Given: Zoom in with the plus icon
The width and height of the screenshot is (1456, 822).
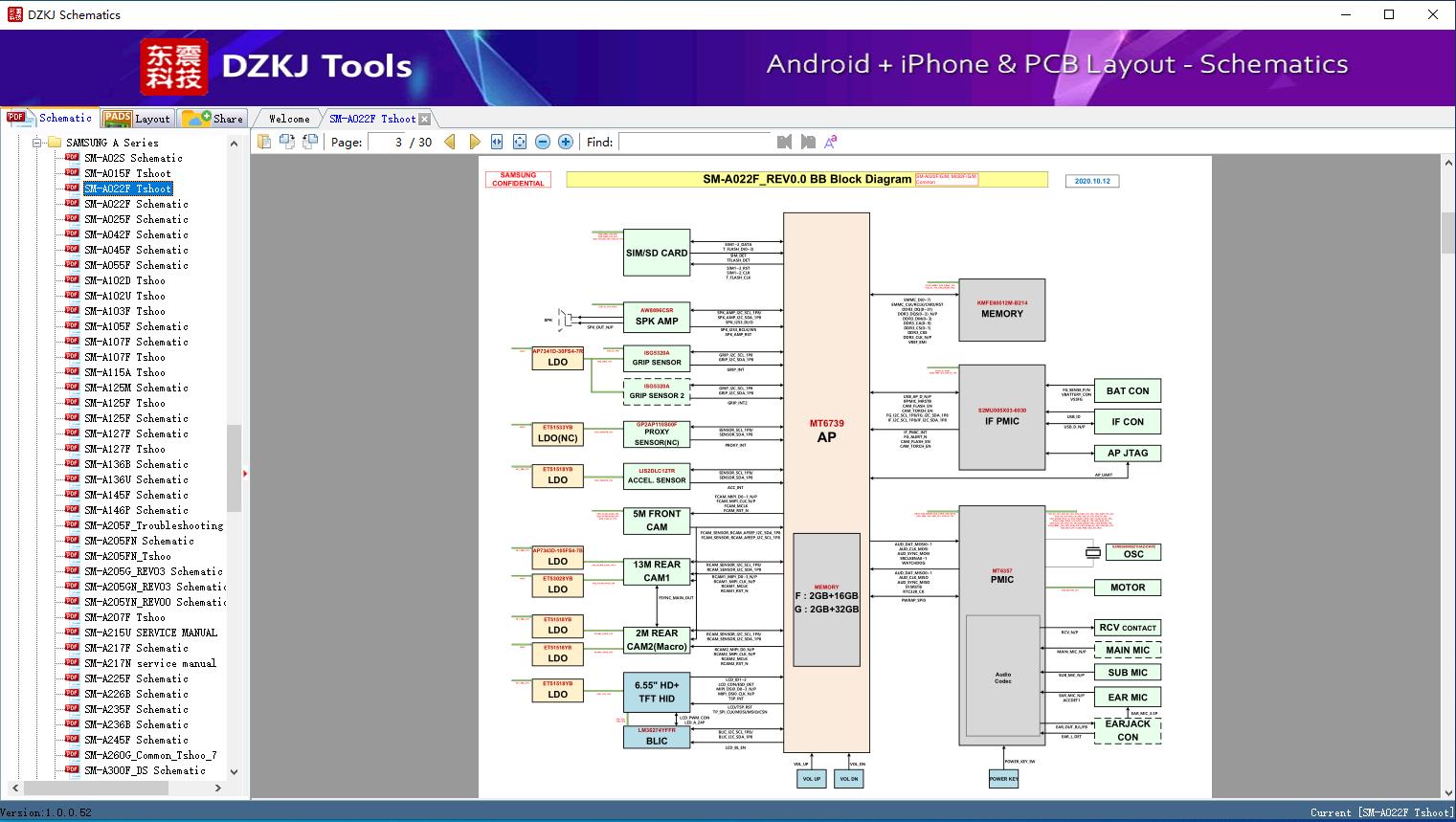Looking at the screenshot, I should tap(566, 142).
